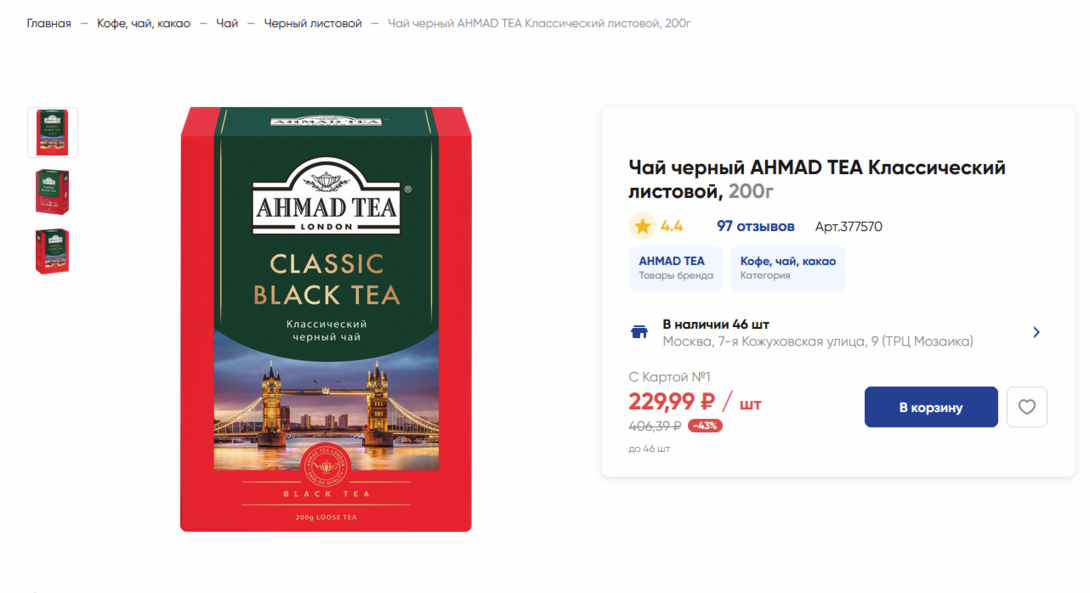Click the В корзину button
The image size is (1090, 593).
[931, 407]
